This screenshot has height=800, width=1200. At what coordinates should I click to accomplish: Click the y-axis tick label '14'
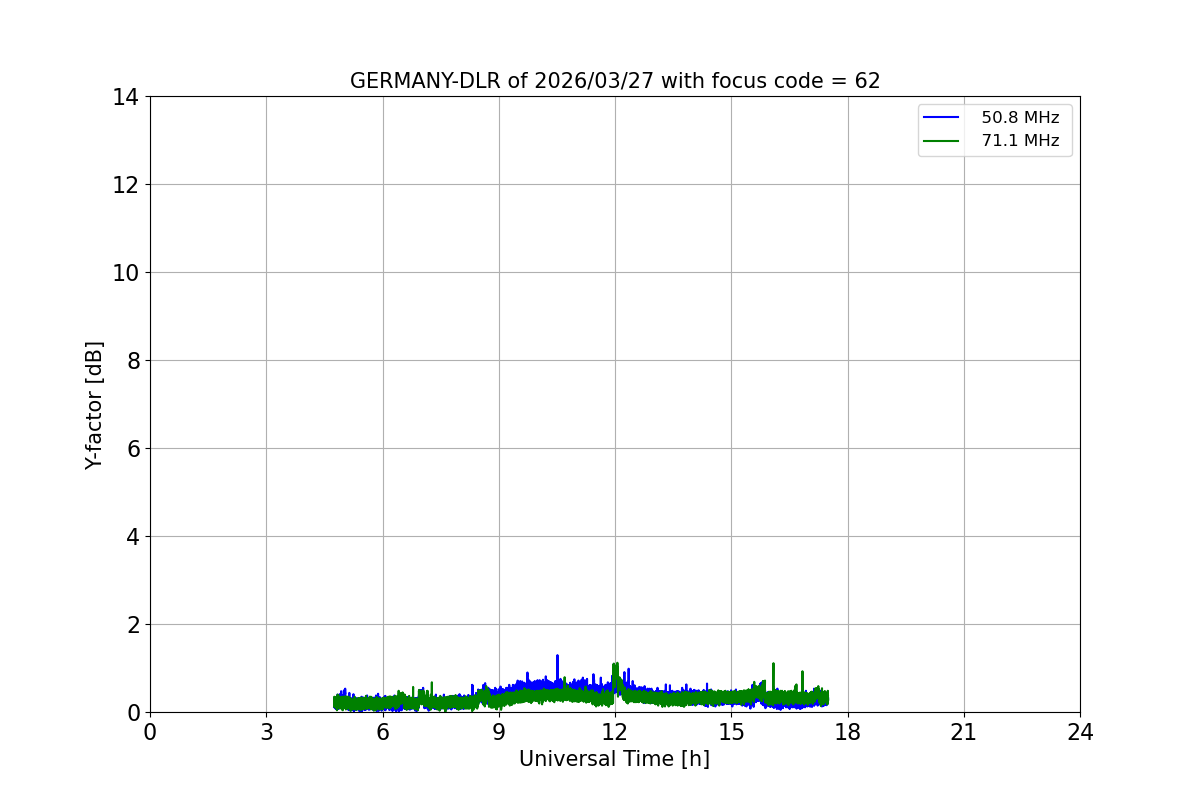point(126,97)
